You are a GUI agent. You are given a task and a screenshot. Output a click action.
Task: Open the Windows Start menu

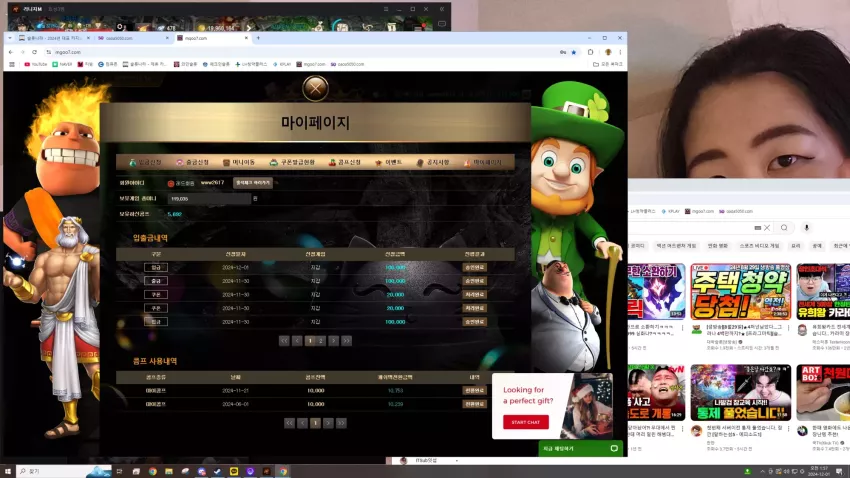pos(8,471)
